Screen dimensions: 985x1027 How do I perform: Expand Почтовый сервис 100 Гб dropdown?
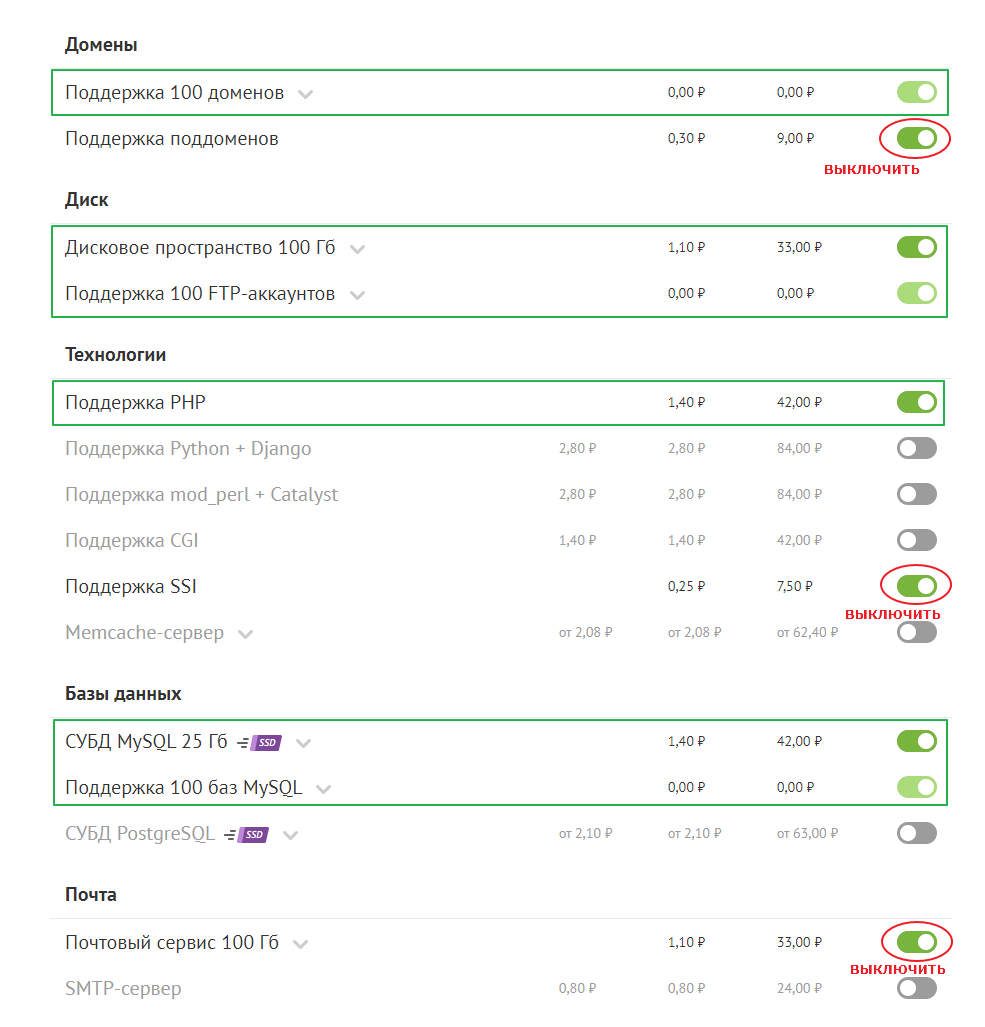300,944
